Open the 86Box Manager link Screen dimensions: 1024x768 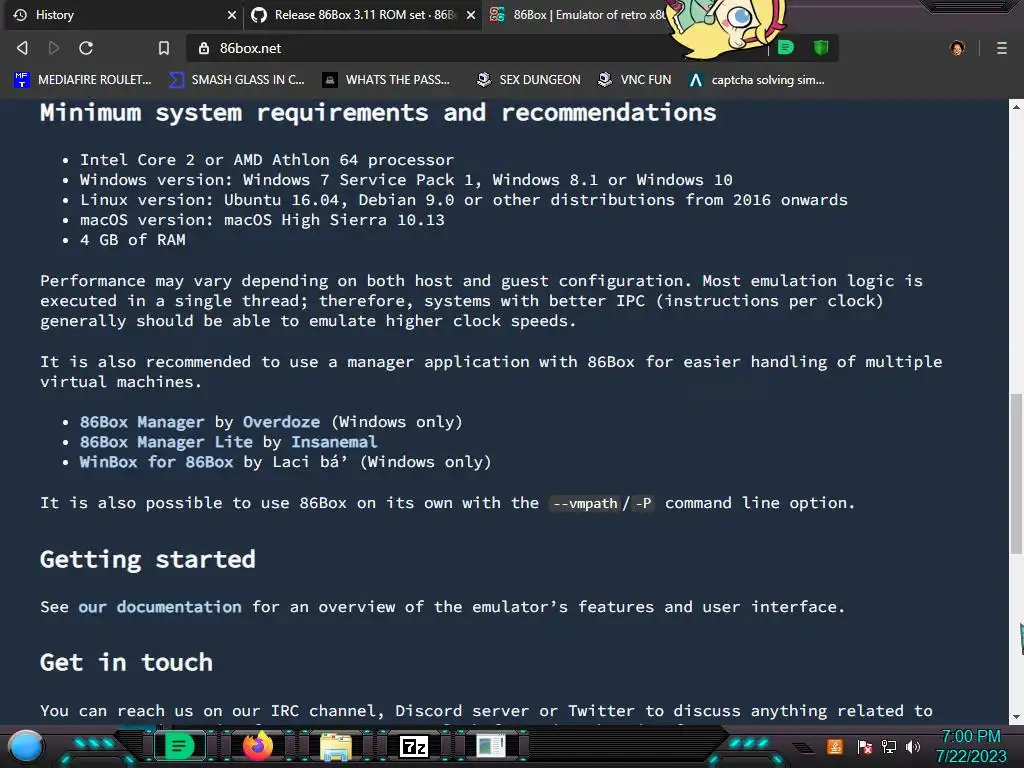[x=142, y=422]
